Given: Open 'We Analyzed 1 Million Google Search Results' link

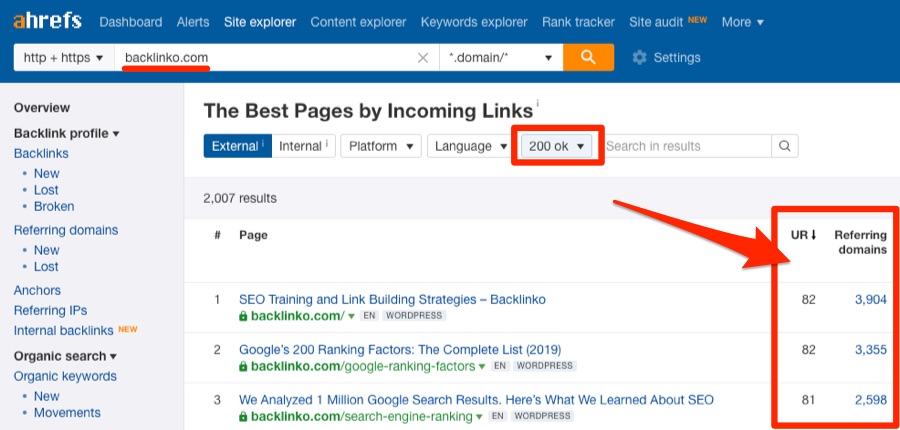Looking at the screenshot, I should coord(476,400).
